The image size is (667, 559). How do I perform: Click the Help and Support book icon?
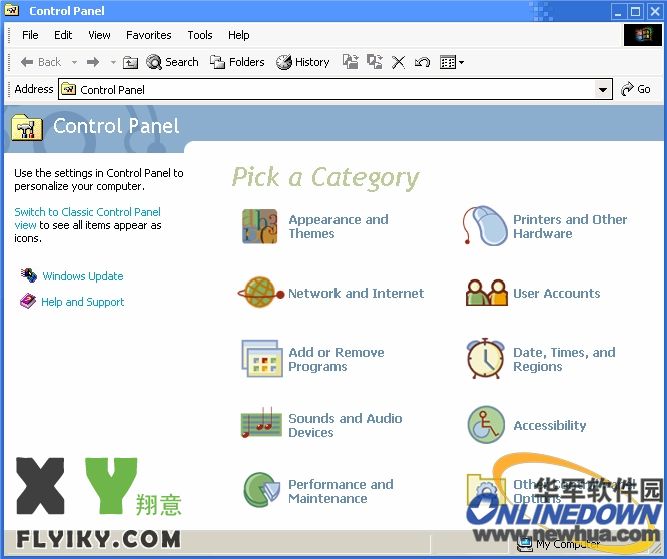(x=28, y=301)
